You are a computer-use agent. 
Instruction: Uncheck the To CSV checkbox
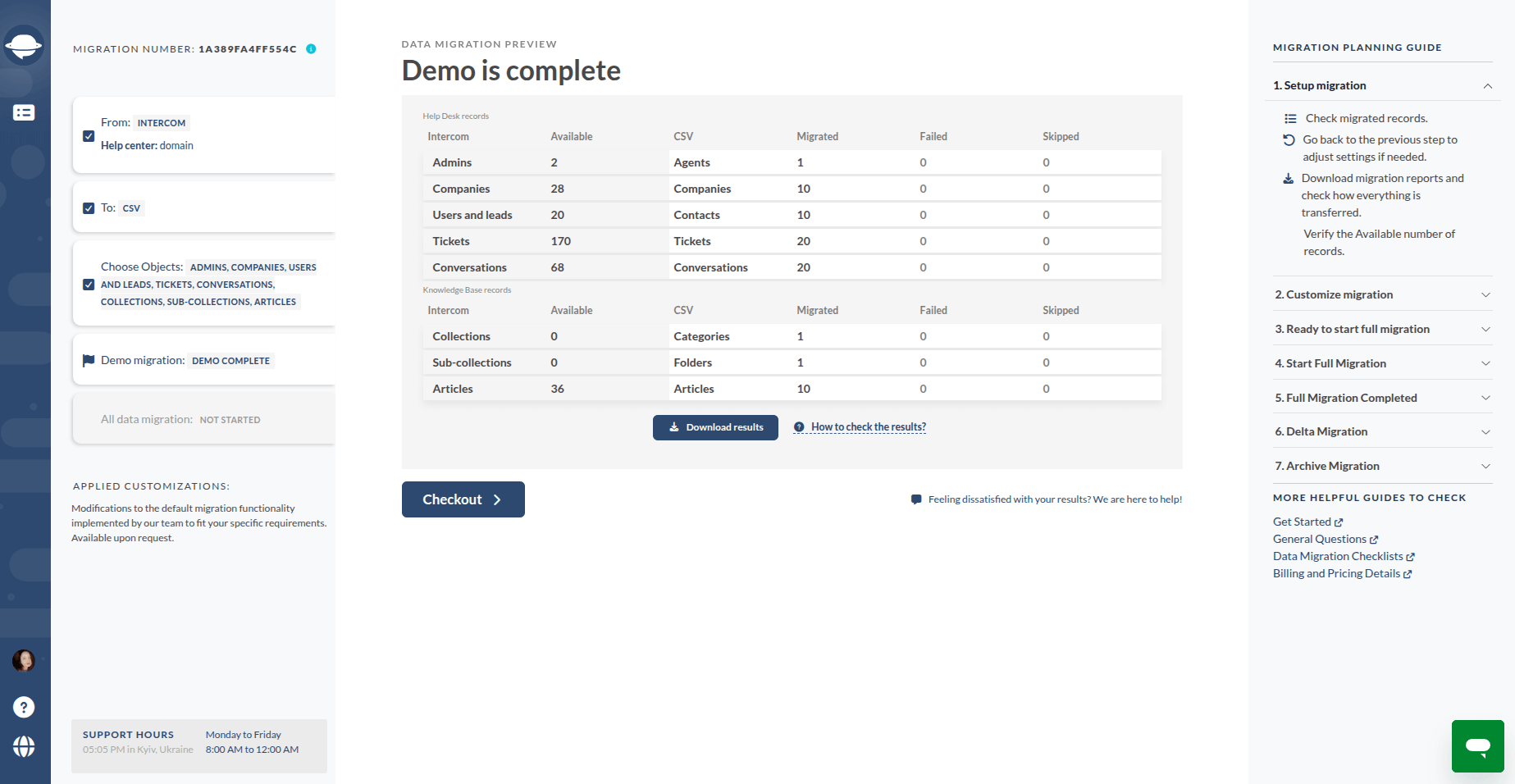tap(89, 207)
